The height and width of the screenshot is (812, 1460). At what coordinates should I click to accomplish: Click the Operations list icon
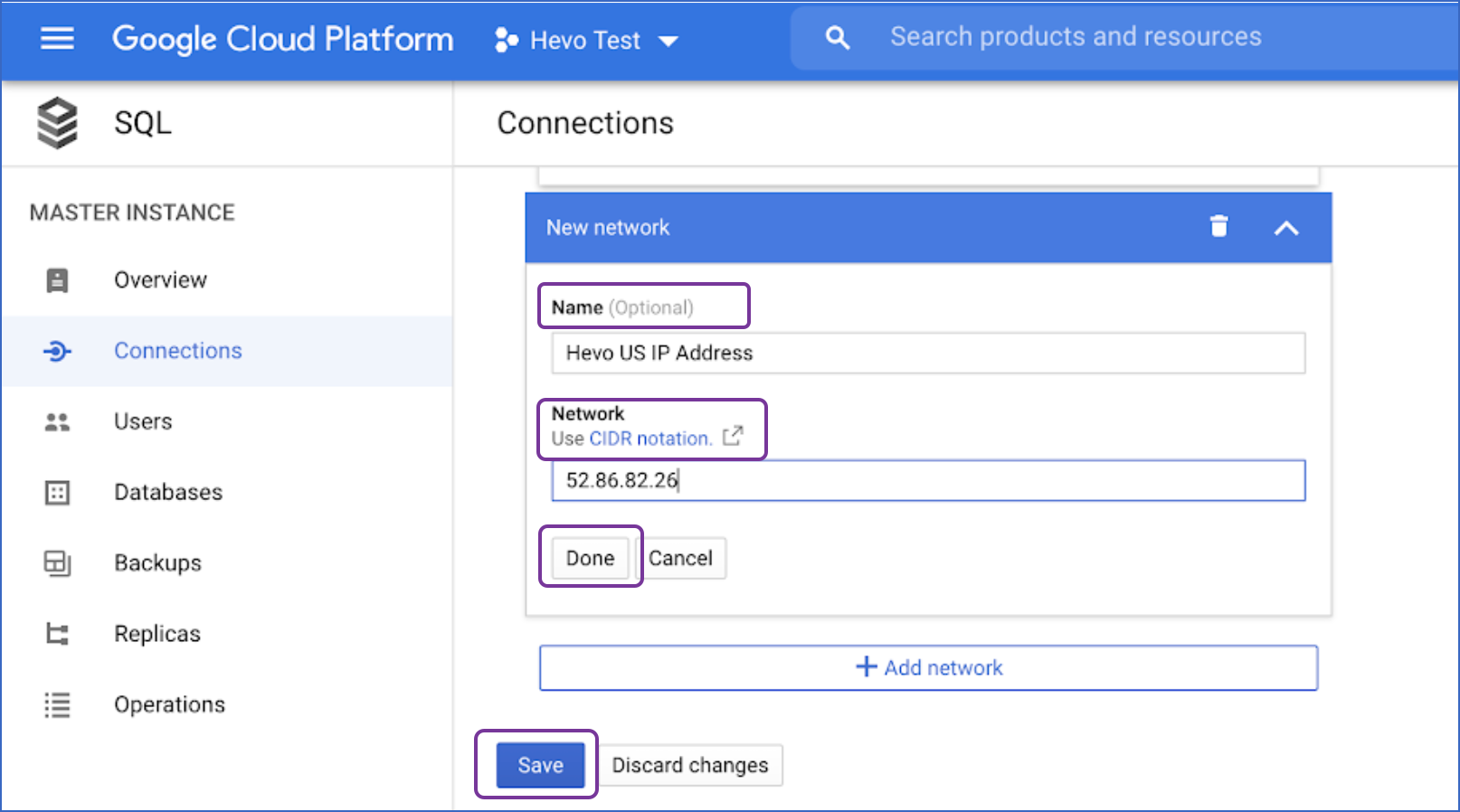(57, 704)
